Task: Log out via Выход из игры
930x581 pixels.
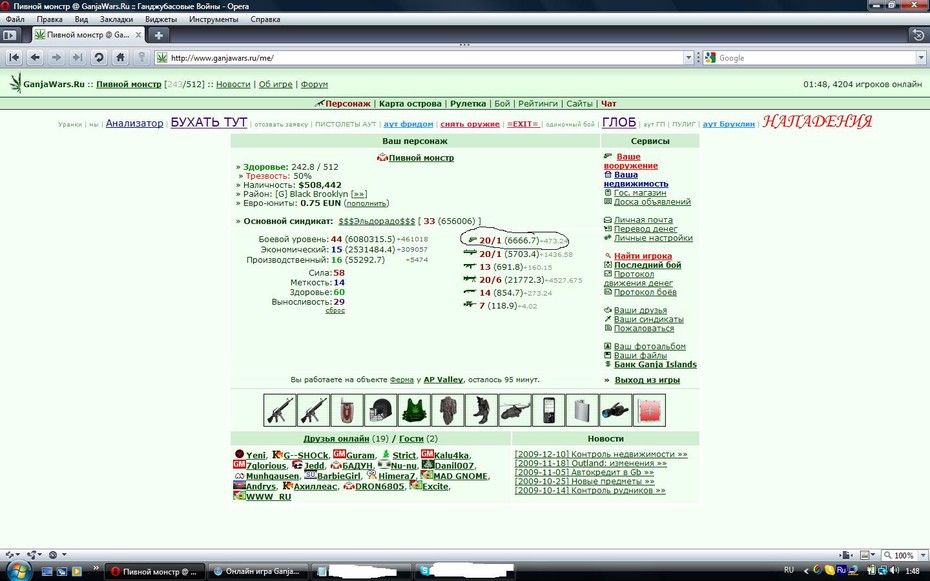Action: point(647,380)
